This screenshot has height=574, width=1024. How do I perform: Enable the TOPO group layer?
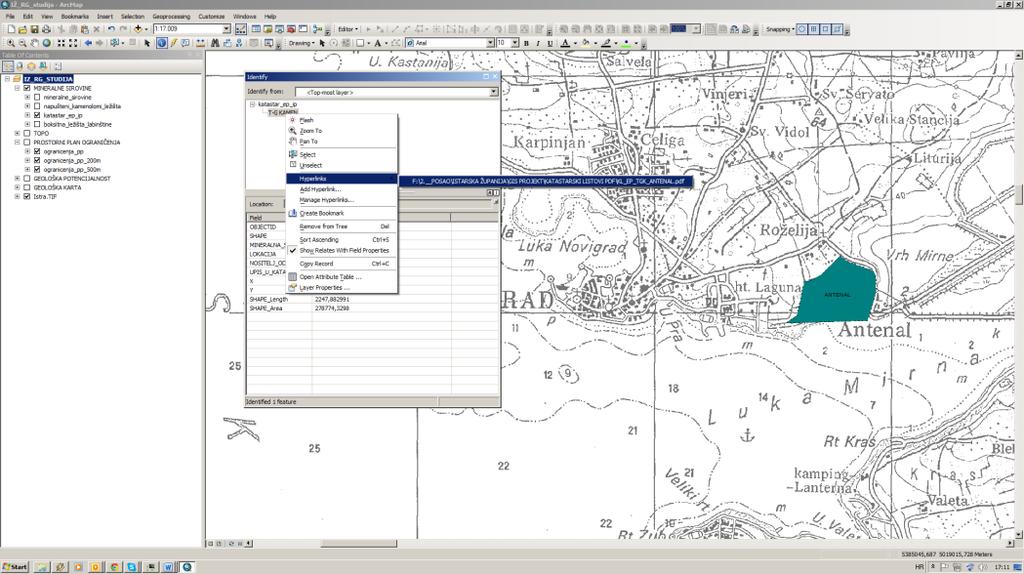(27, 133)
